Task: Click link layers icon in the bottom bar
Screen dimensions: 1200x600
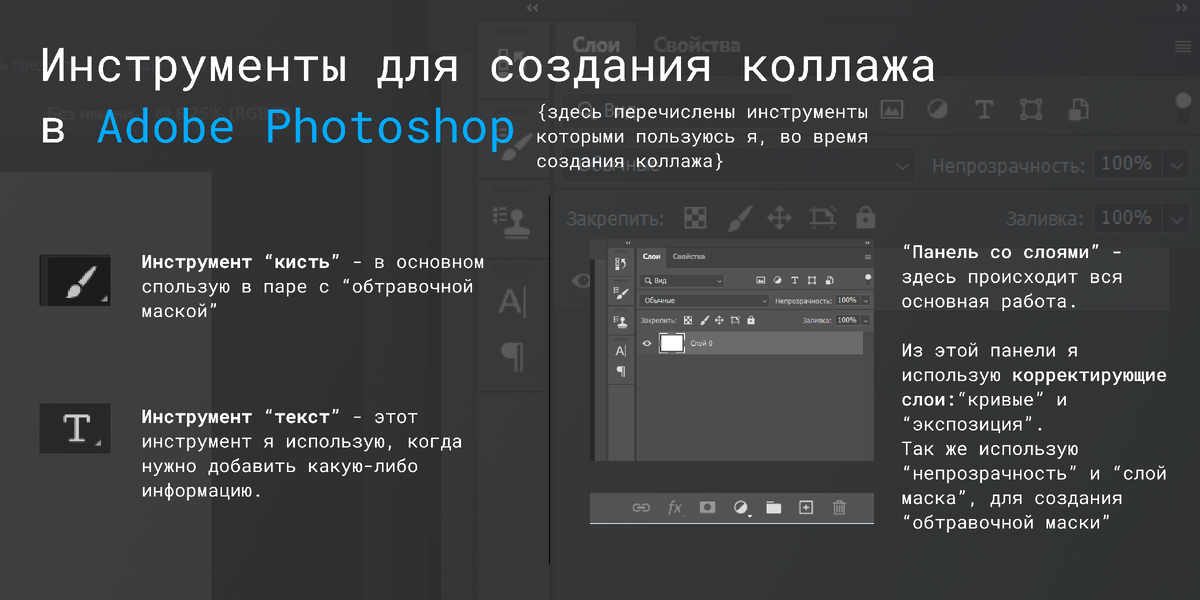Action: click(x=641, y=507)
